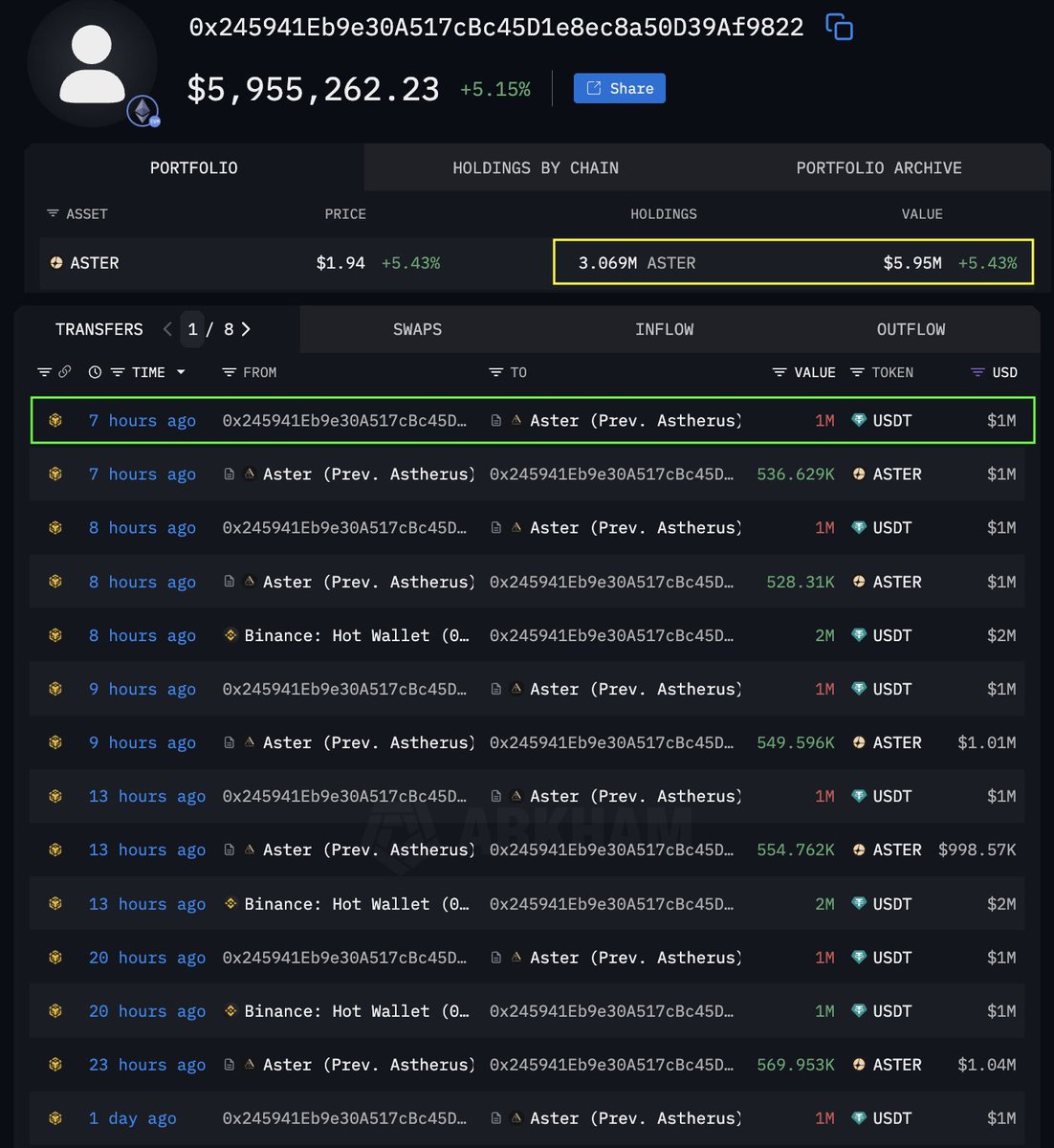
Task: Copy the wallet address using the copy icon
Action: pos(839,27)
